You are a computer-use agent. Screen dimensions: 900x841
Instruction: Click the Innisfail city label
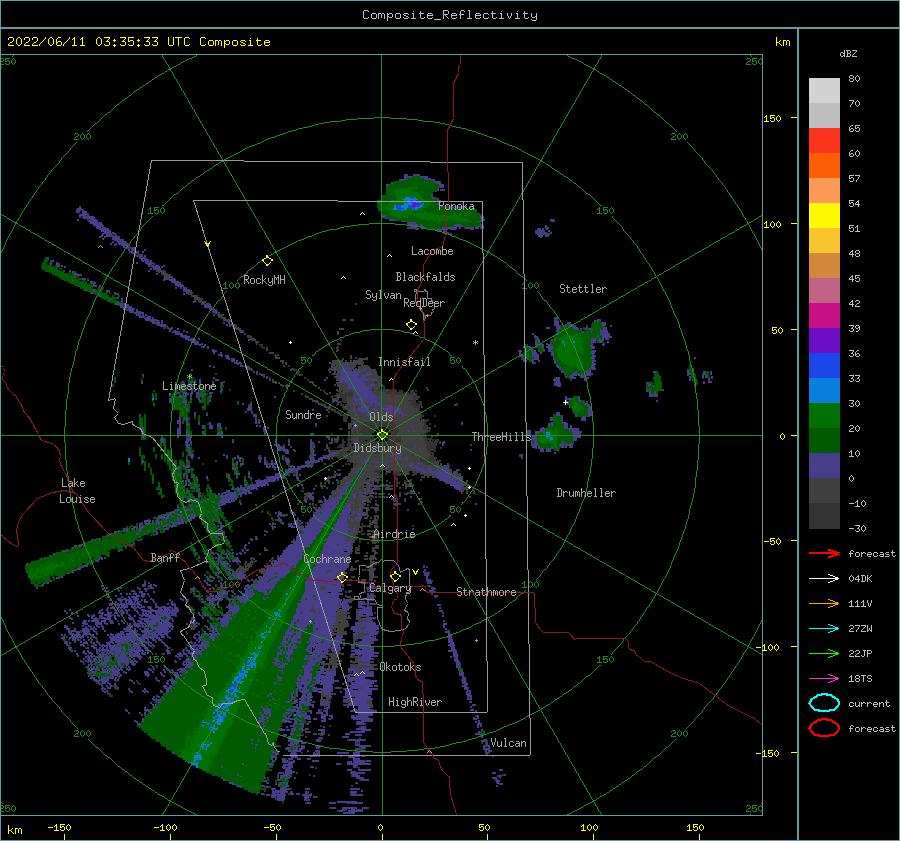pos(404,362)
